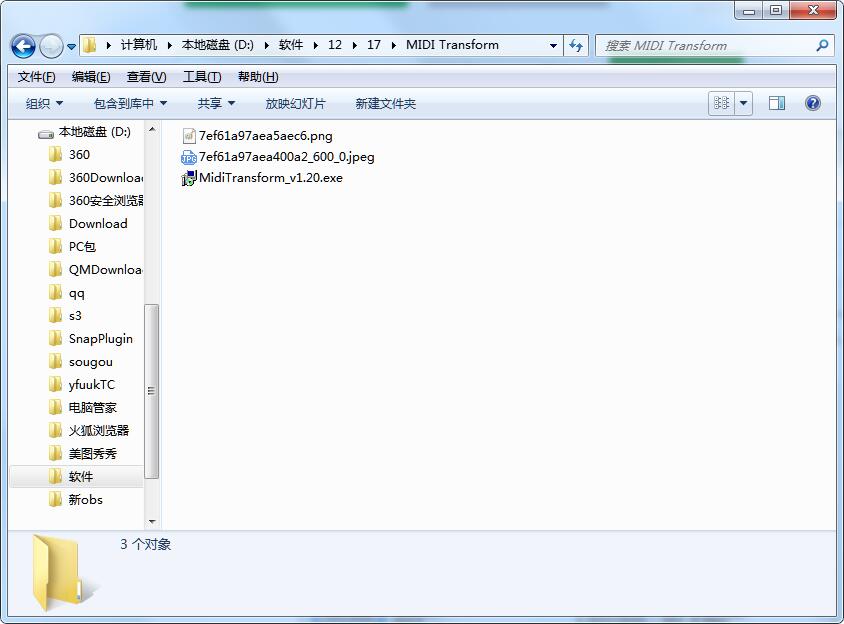The width and height of the screenshot is (844, 624).
Task: Select the PC包 folder
Action: [82, 247]
